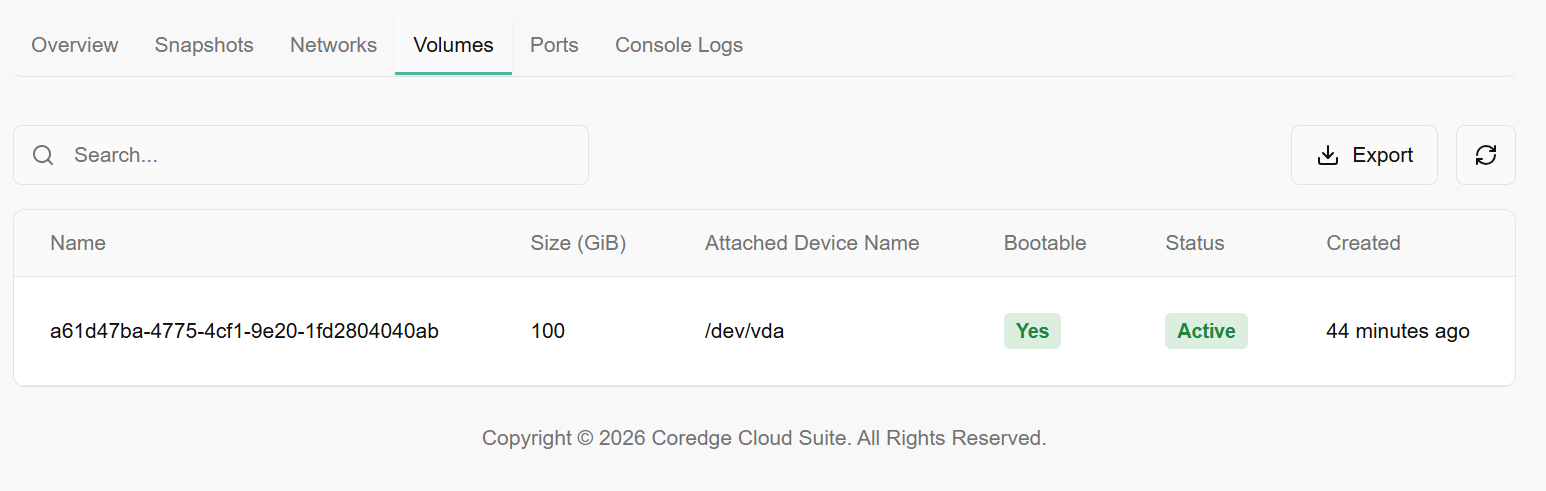Image resolution: width=1546 pixels, height=491 pixels.
Task: Click the Attached Device Name header
Action: [x=811, y=243]
